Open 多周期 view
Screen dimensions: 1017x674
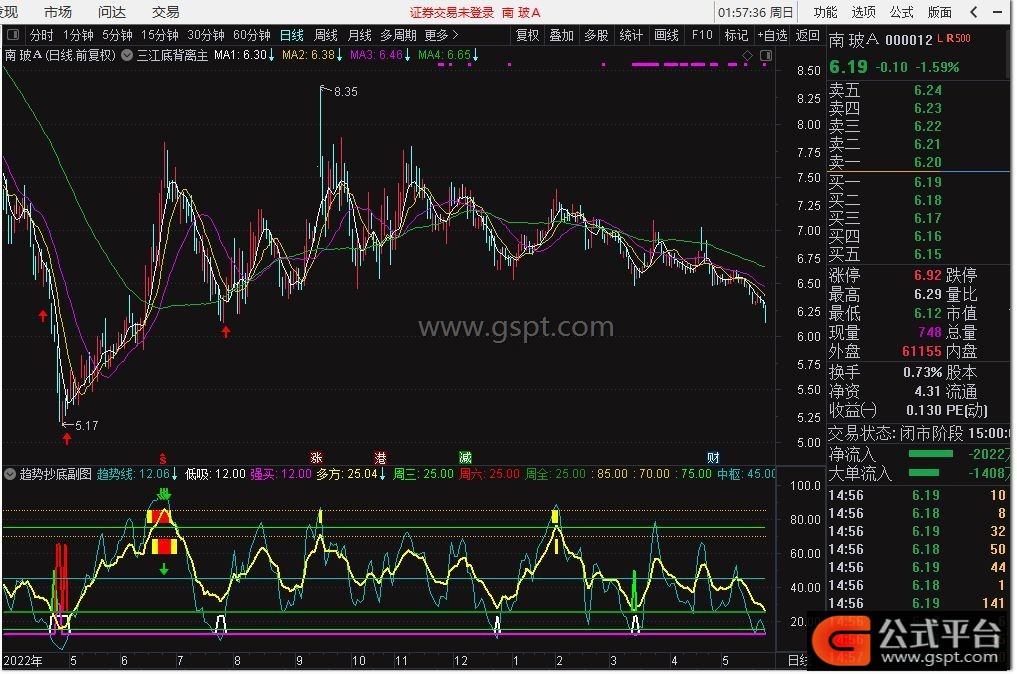[398, 35]
